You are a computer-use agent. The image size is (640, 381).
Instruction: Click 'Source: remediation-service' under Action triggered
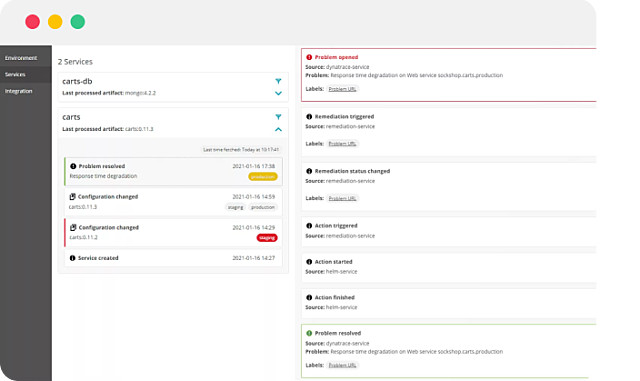click(x=340, y=236)
